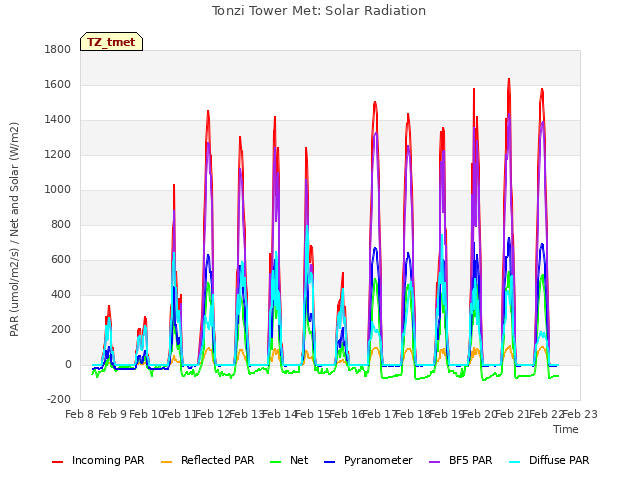
Task: Click the 1000 y-axis tick label
Action: pos(58,190)
